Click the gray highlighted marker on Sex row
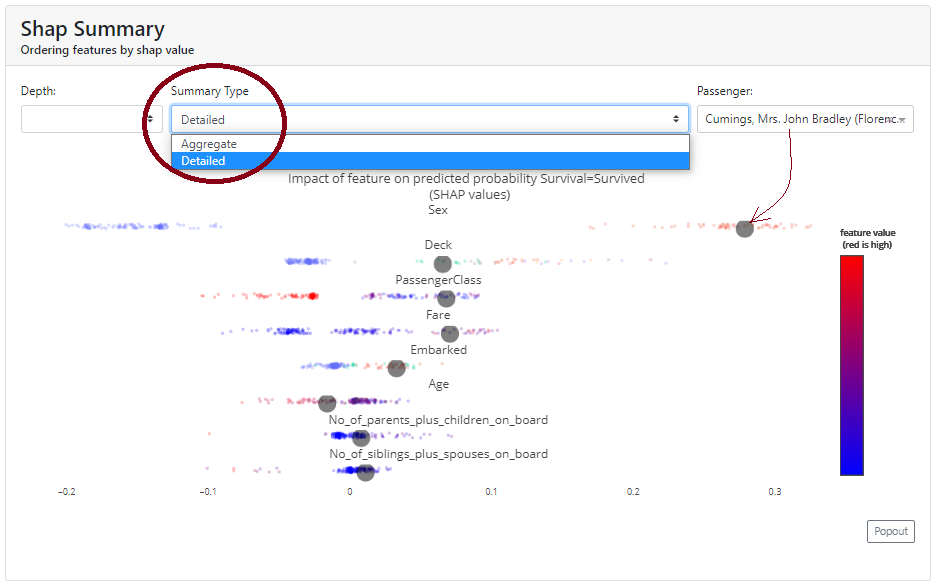This screenshot has width=935, height=584. coord(744,228)
